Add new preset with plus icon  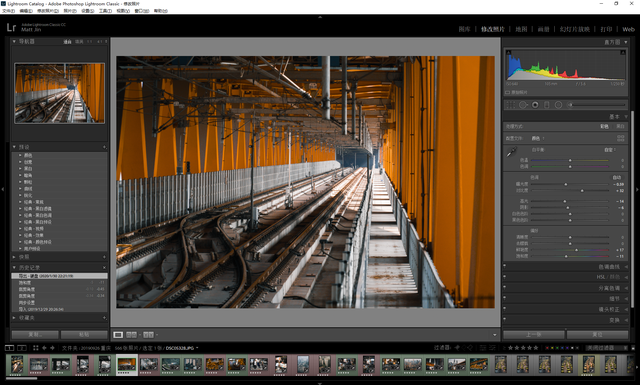click(104, 147)
